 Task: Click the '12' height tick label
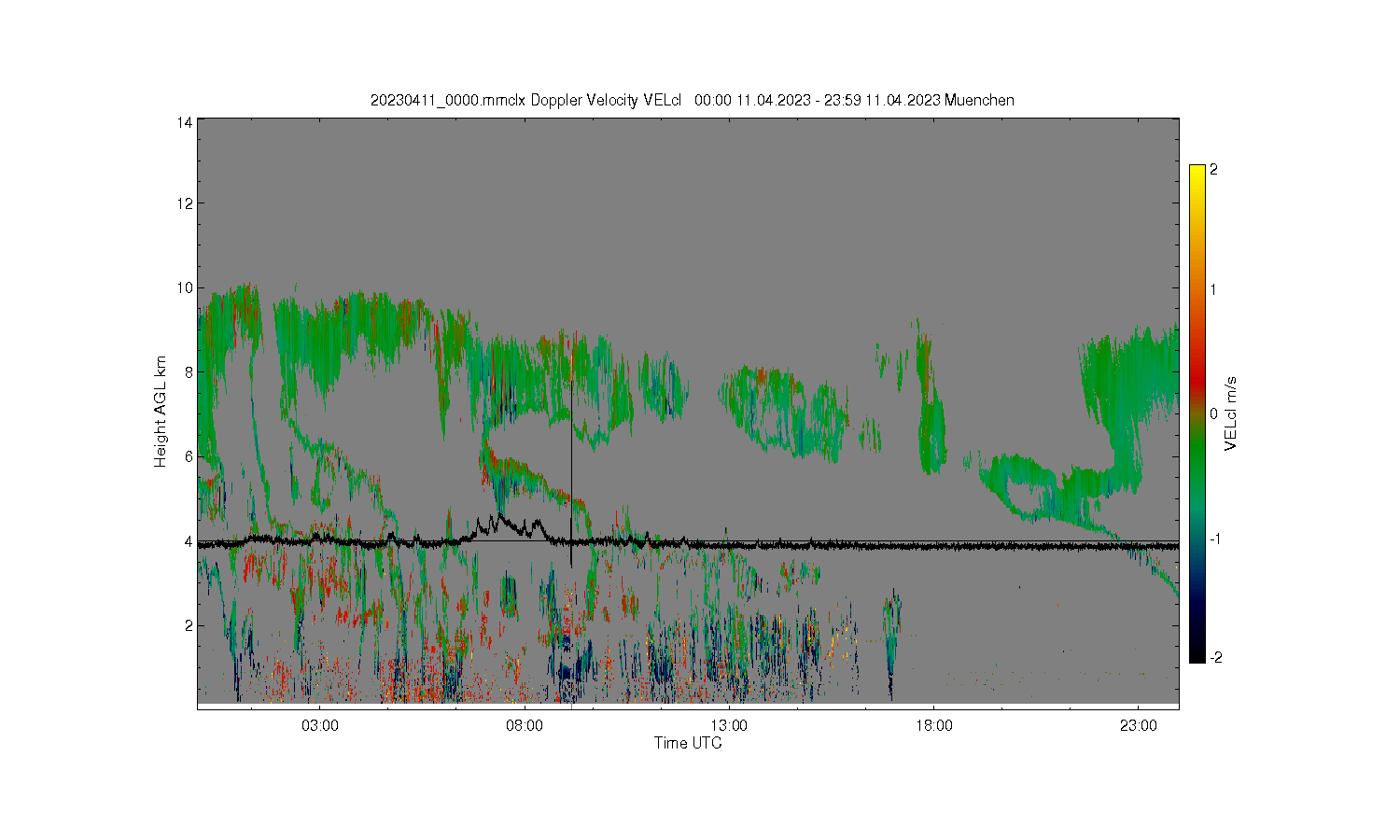pyautogui.click(x=185, y=203)
